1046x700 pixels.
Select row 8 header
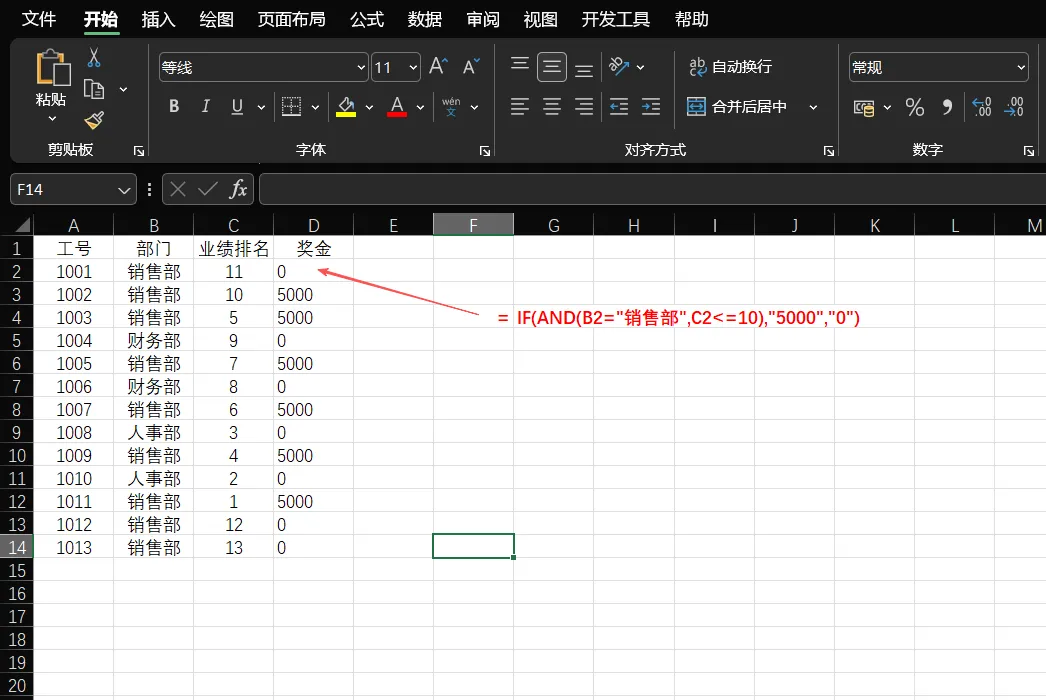(17, 410)
